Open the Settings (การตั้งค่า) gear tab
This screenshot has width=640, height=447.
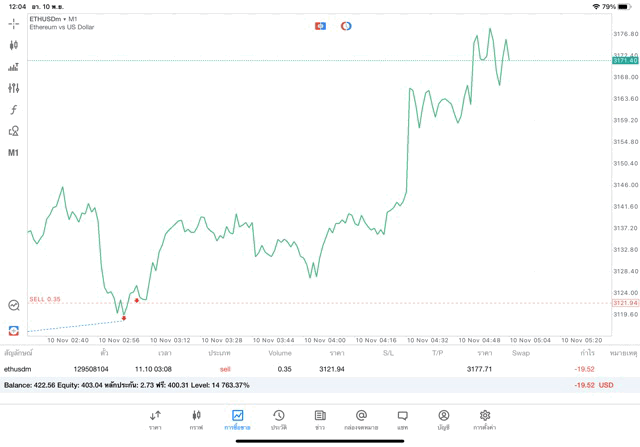[485, 419]
